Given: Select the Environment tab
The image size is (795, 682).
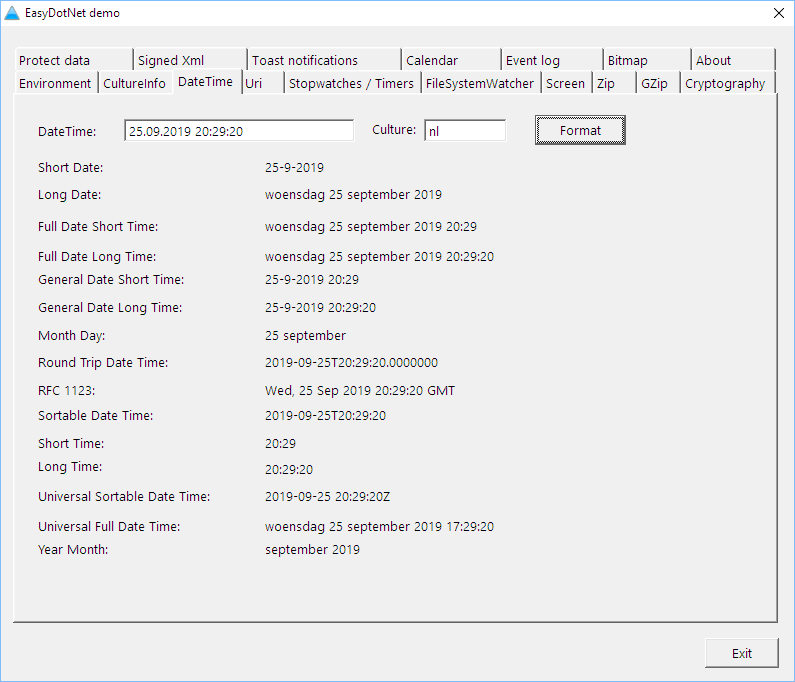Looking at the screenshot, I should pos(55,84).
